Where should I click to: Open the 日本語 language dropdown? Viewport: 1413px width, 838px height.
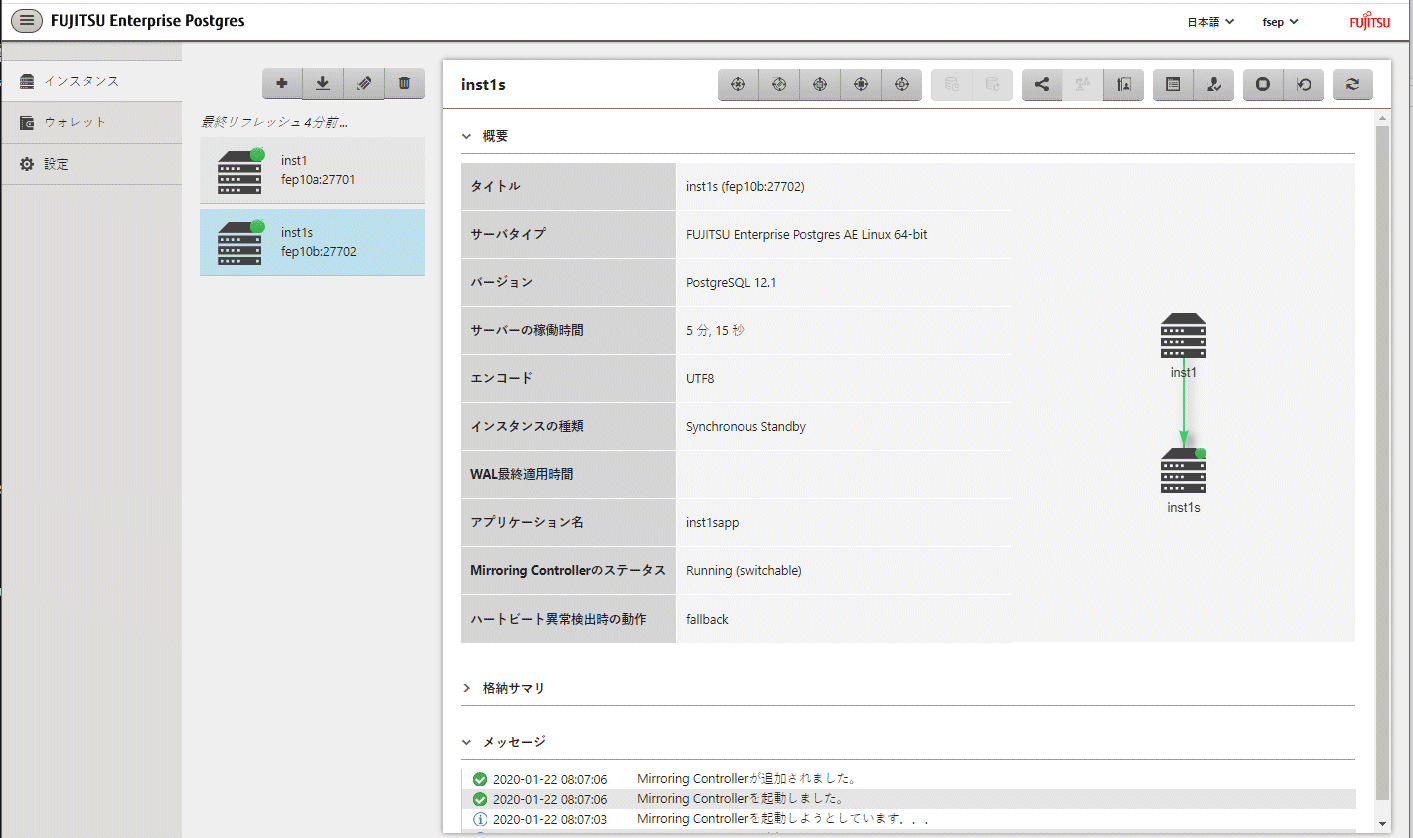pyautogui.click(x=1210, y=21)
